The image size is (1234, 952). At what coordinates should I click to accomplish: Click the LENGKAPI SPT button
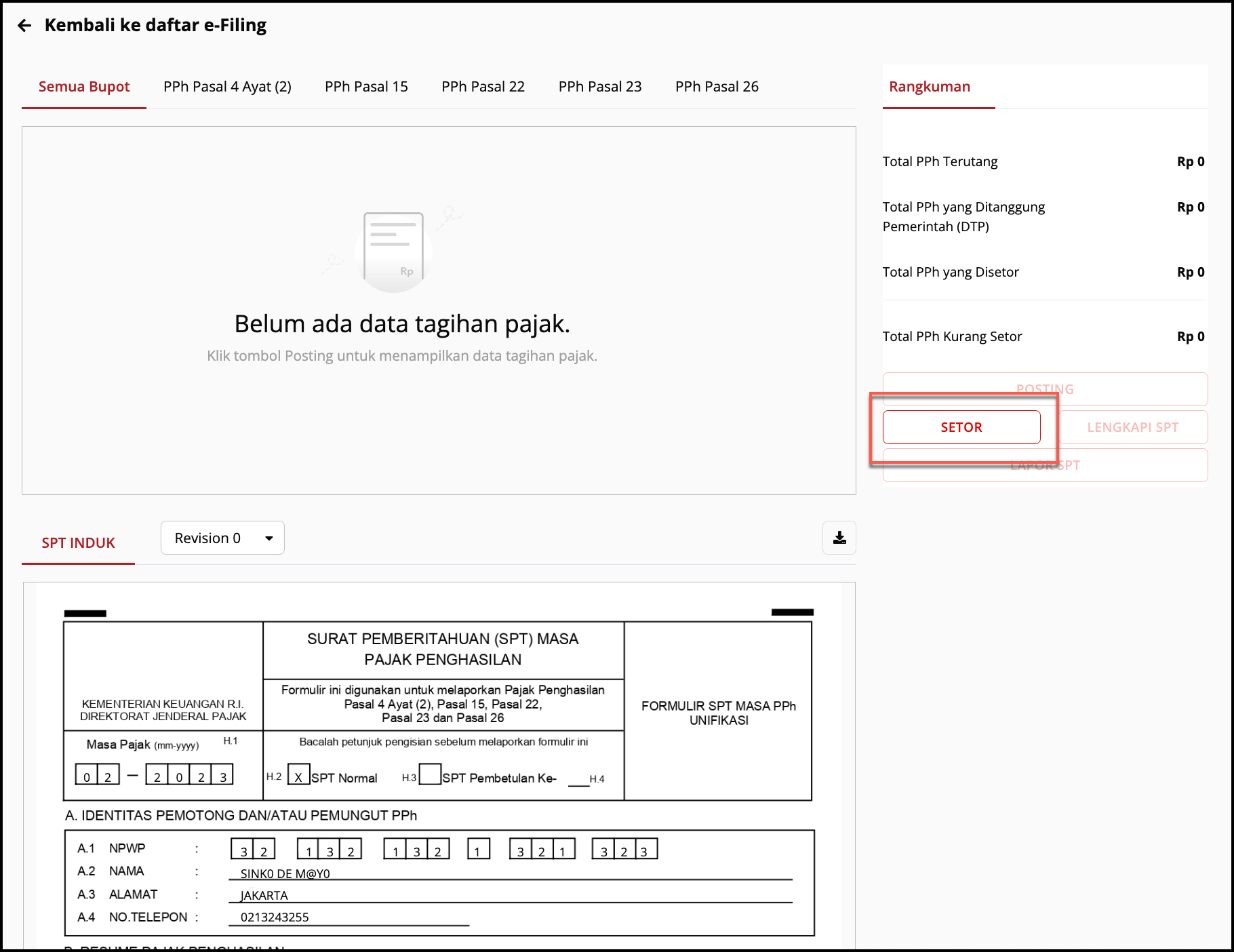click(x=1132, y=427)
